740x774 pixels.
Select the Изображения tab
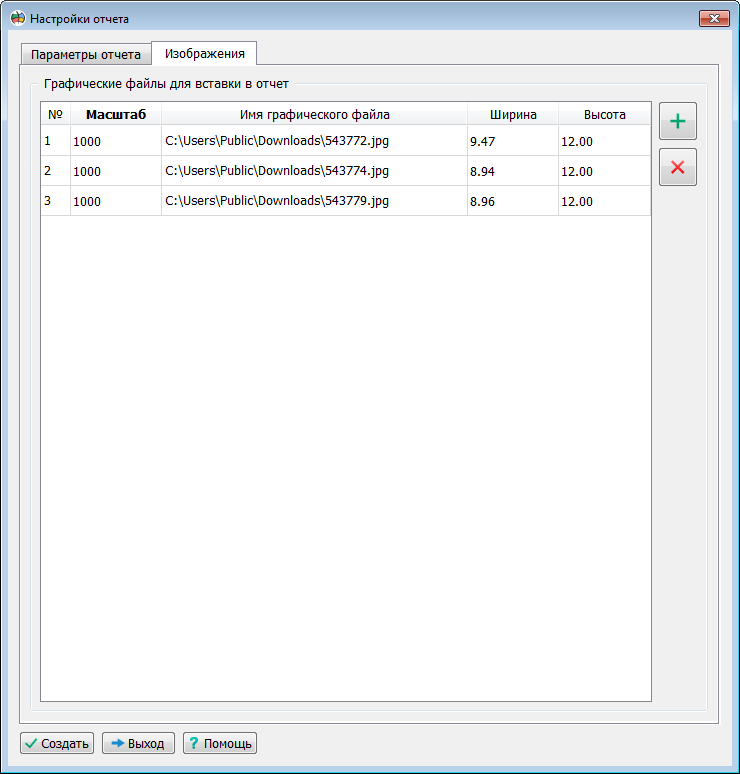pyautogui.click(x=205, y=53)
